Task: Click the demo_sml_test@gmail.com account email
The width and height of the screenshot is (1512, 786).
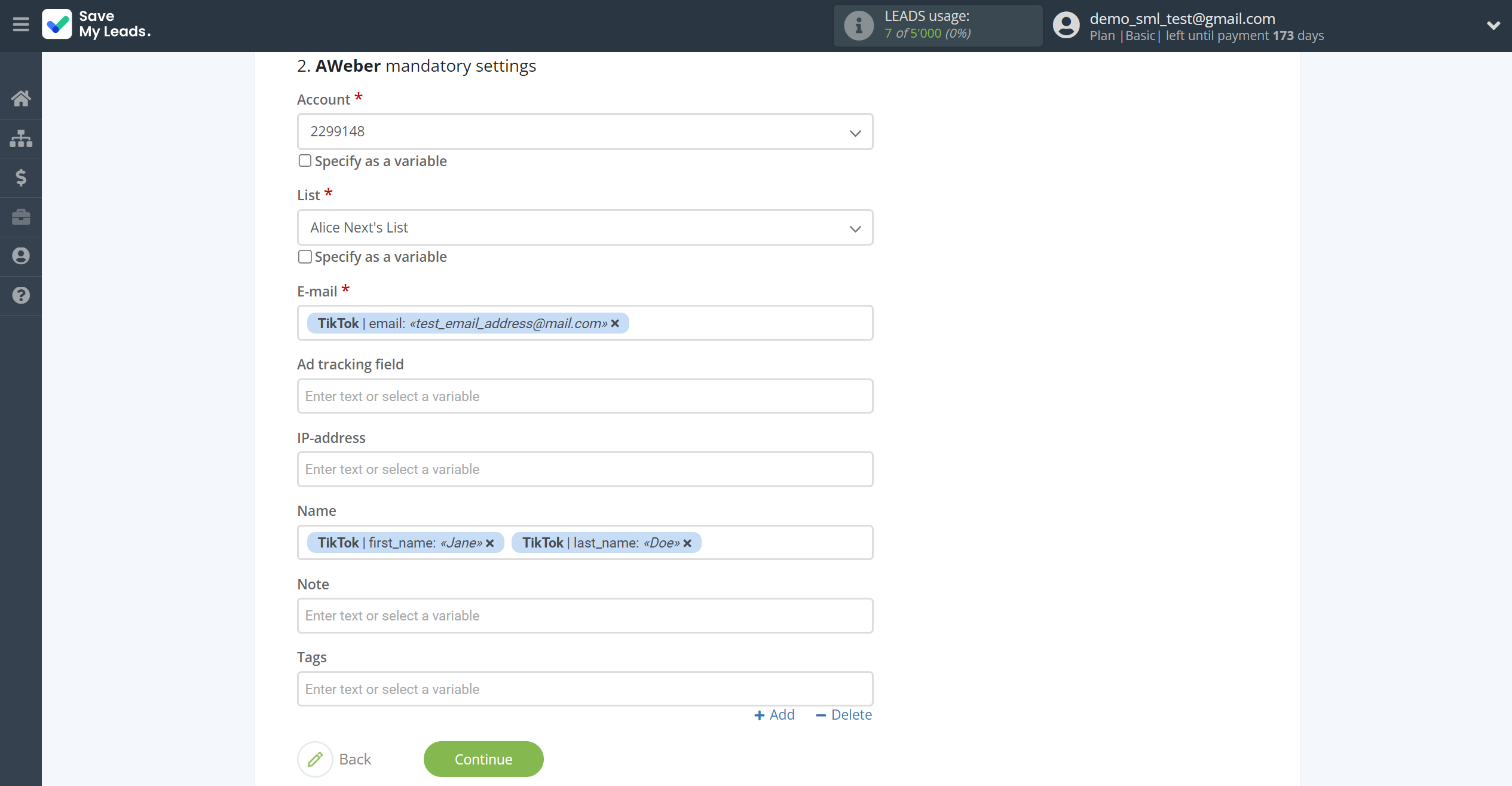Action: coord(1182,19)
